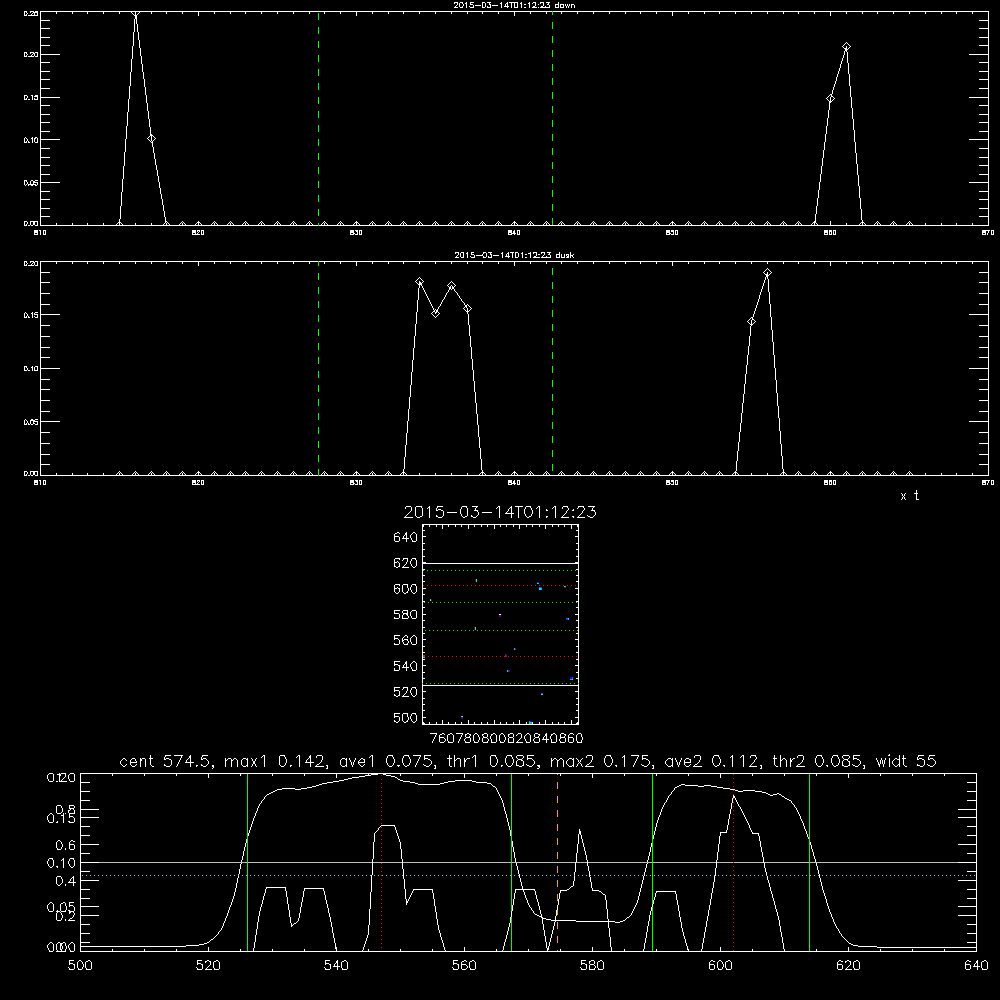Click the '0.6' y-axis label of bottom plot
Image resolution: width=1000 pixels, height=1000 pixels.
pyautogui.click(x=66, y=845)
